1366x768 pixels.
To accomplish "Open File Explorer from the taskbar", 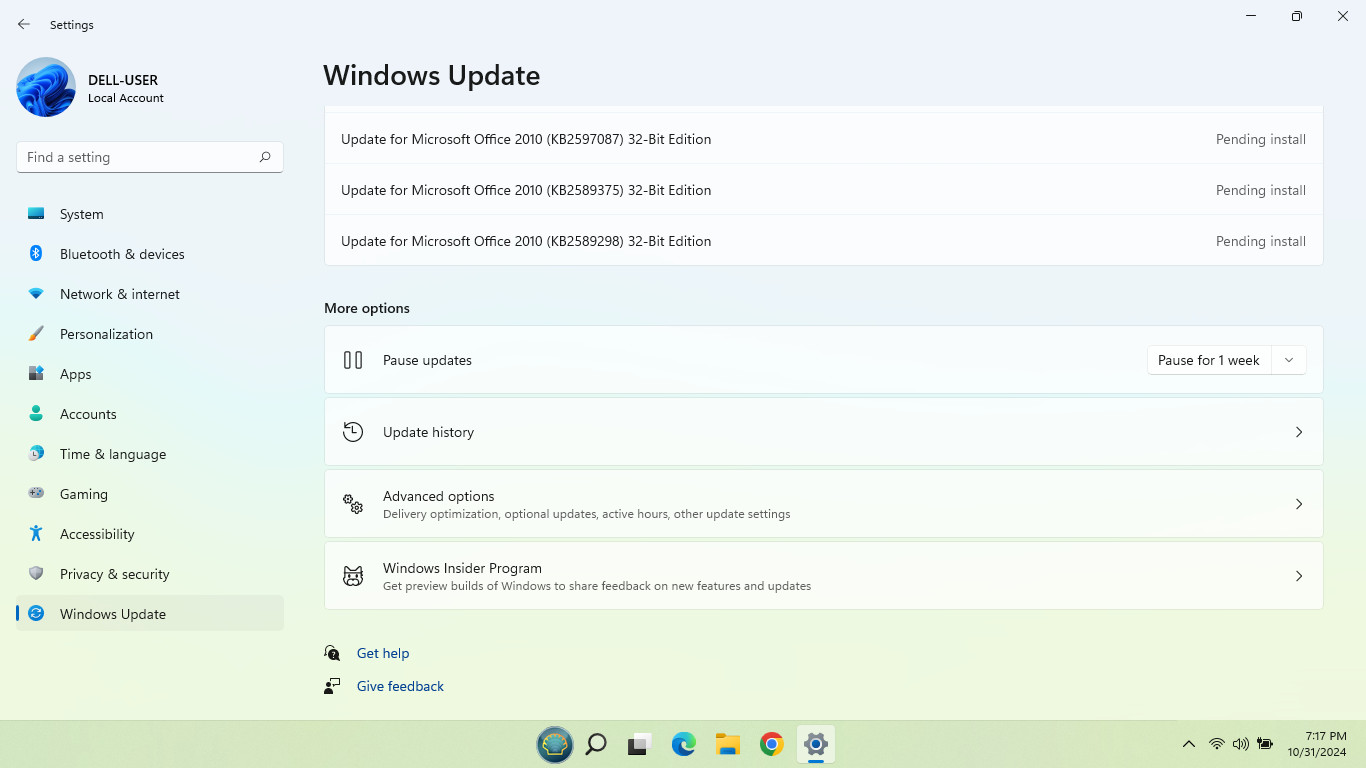I will click(728, 744).
